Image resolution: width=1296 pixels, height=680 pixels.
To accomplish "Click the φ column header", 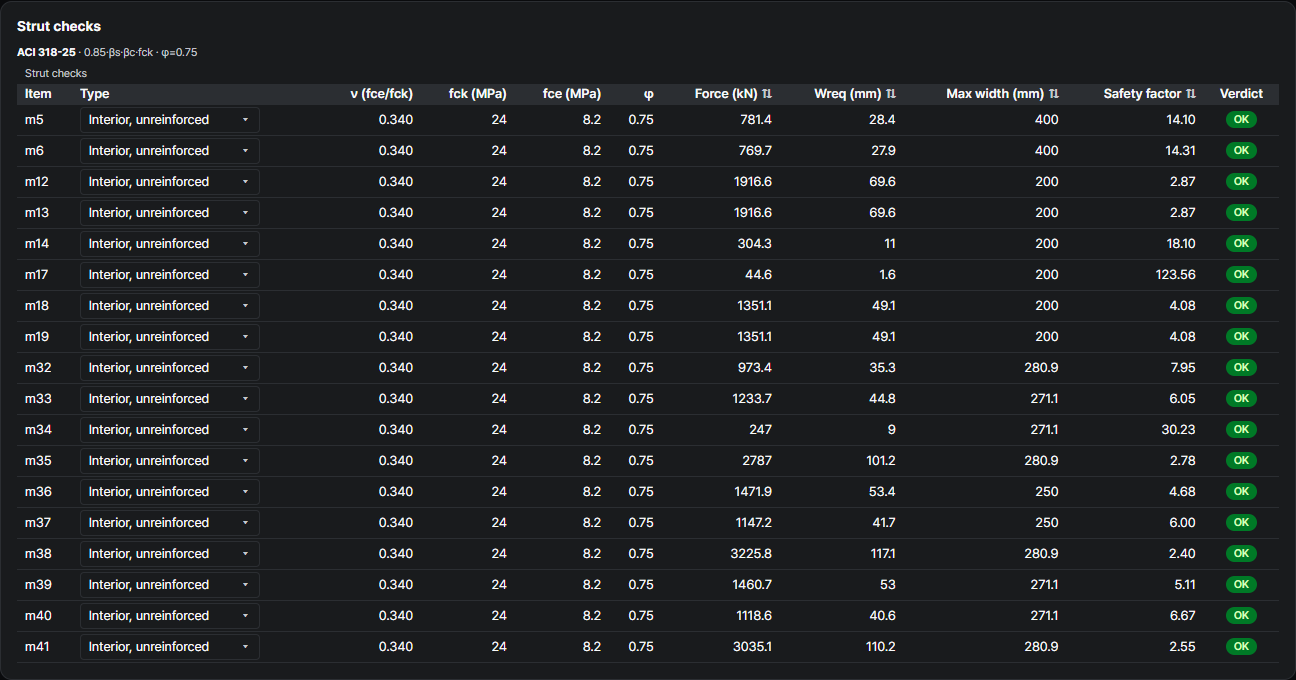I will [x=649, y=94].
